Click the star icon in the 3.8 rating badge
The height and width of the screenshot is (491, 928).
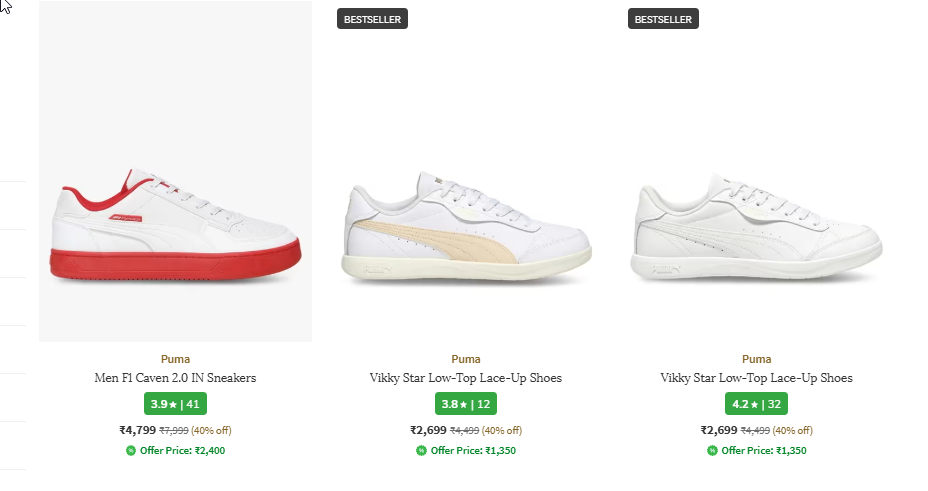463,404
